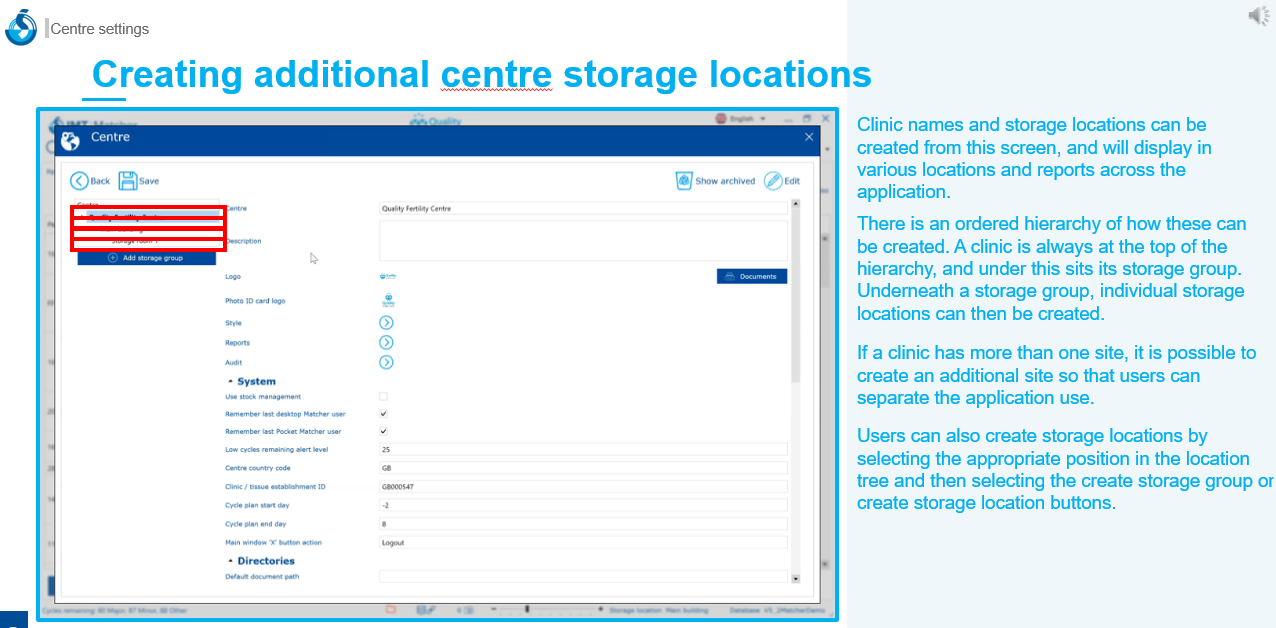This screenshot has width=1276, height=628.
Task: Open the Reports settings arrow
Action: [x=386, y=343]
